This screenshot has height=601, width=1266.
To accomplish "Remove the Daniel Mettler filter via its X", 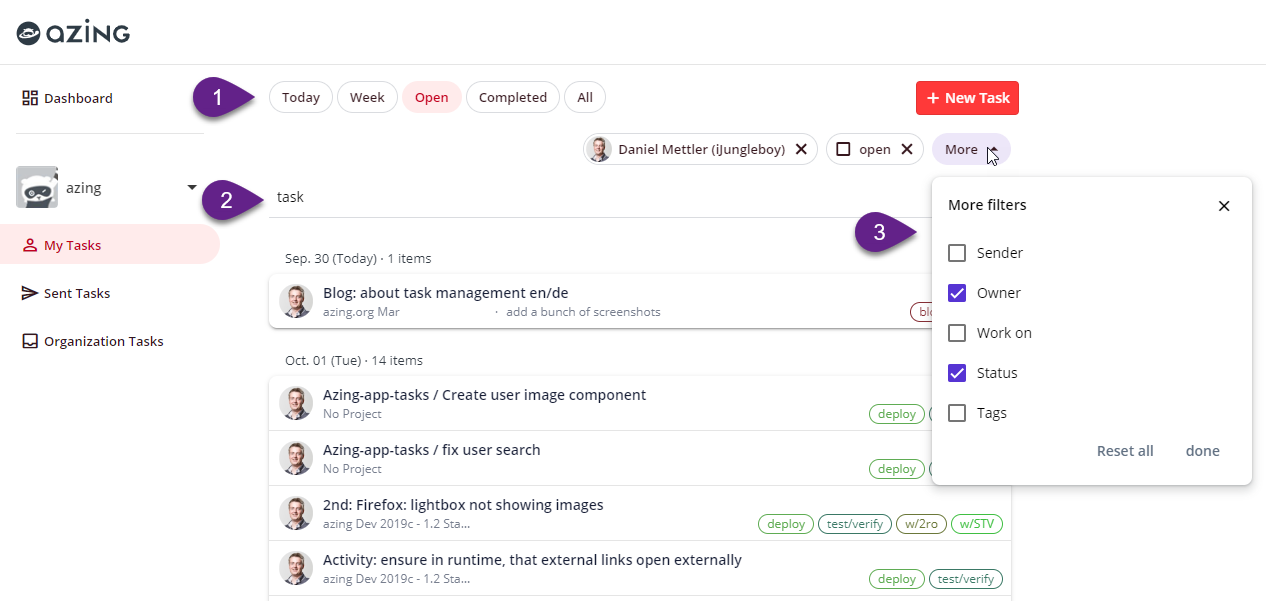I will (x=800, y=148).
